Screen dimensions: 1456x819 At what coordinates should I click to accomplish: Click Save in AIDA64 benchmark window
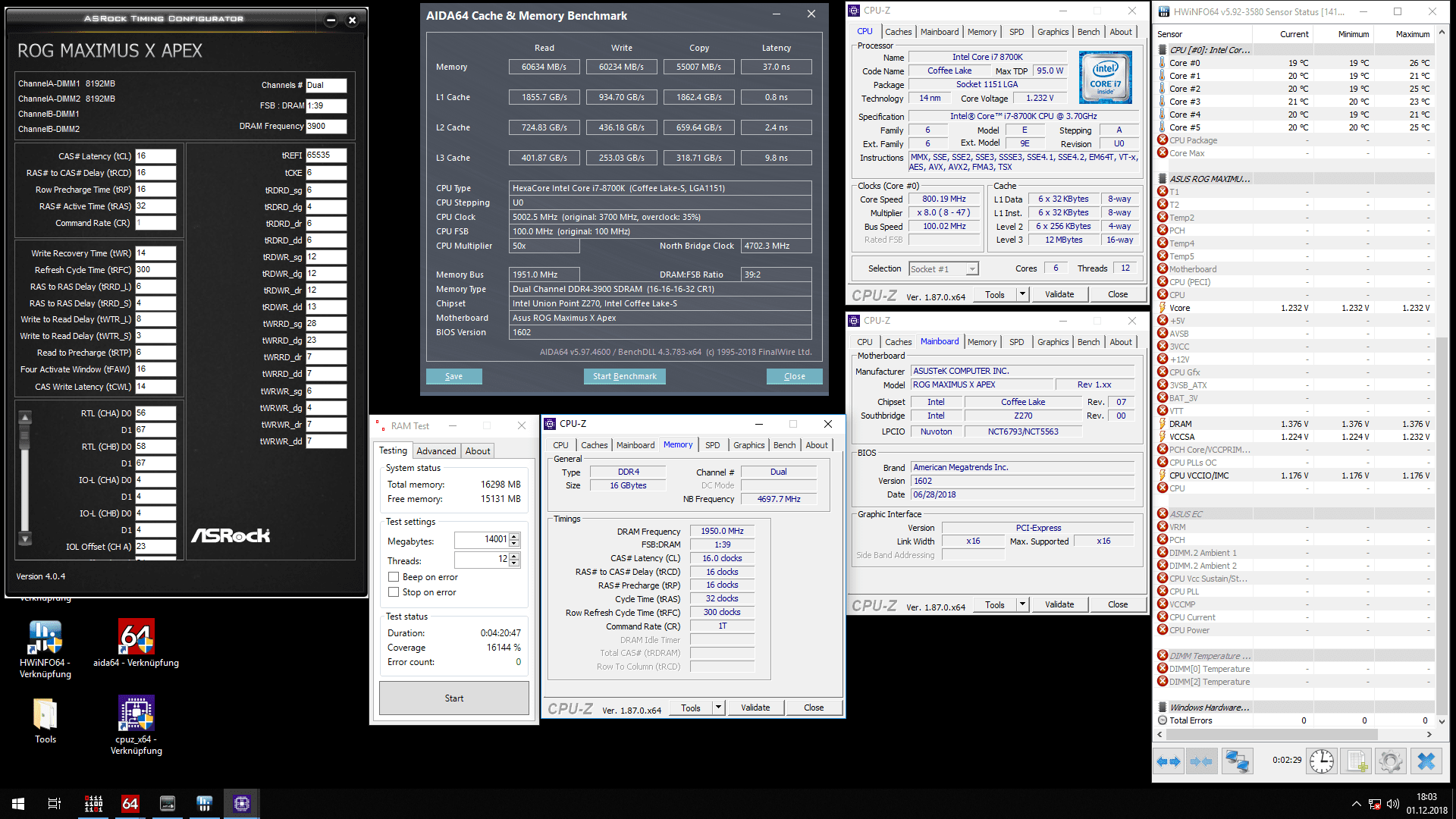click(453, 376)
